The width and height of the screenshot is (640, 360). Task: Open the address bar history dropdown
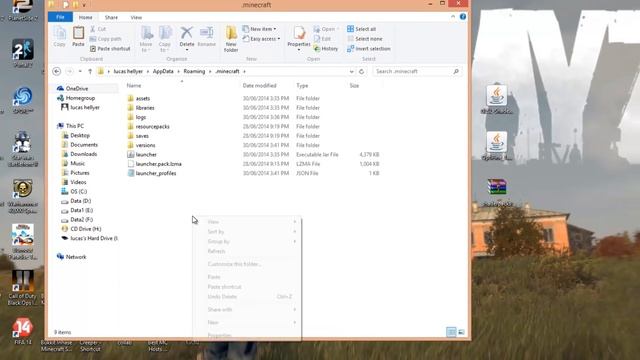[351, 71]
